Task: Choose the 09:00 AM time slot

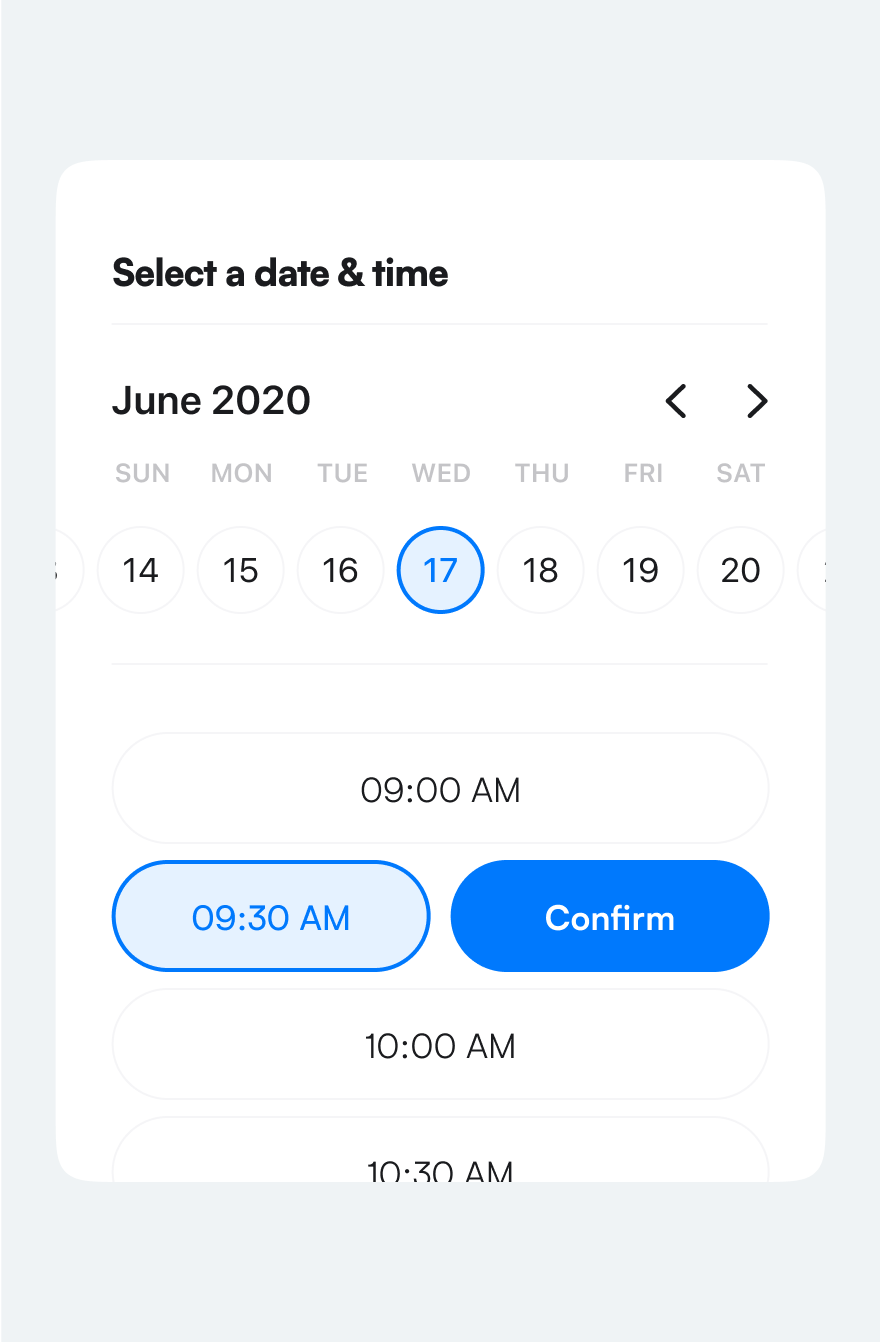Action: coord(440,789)
